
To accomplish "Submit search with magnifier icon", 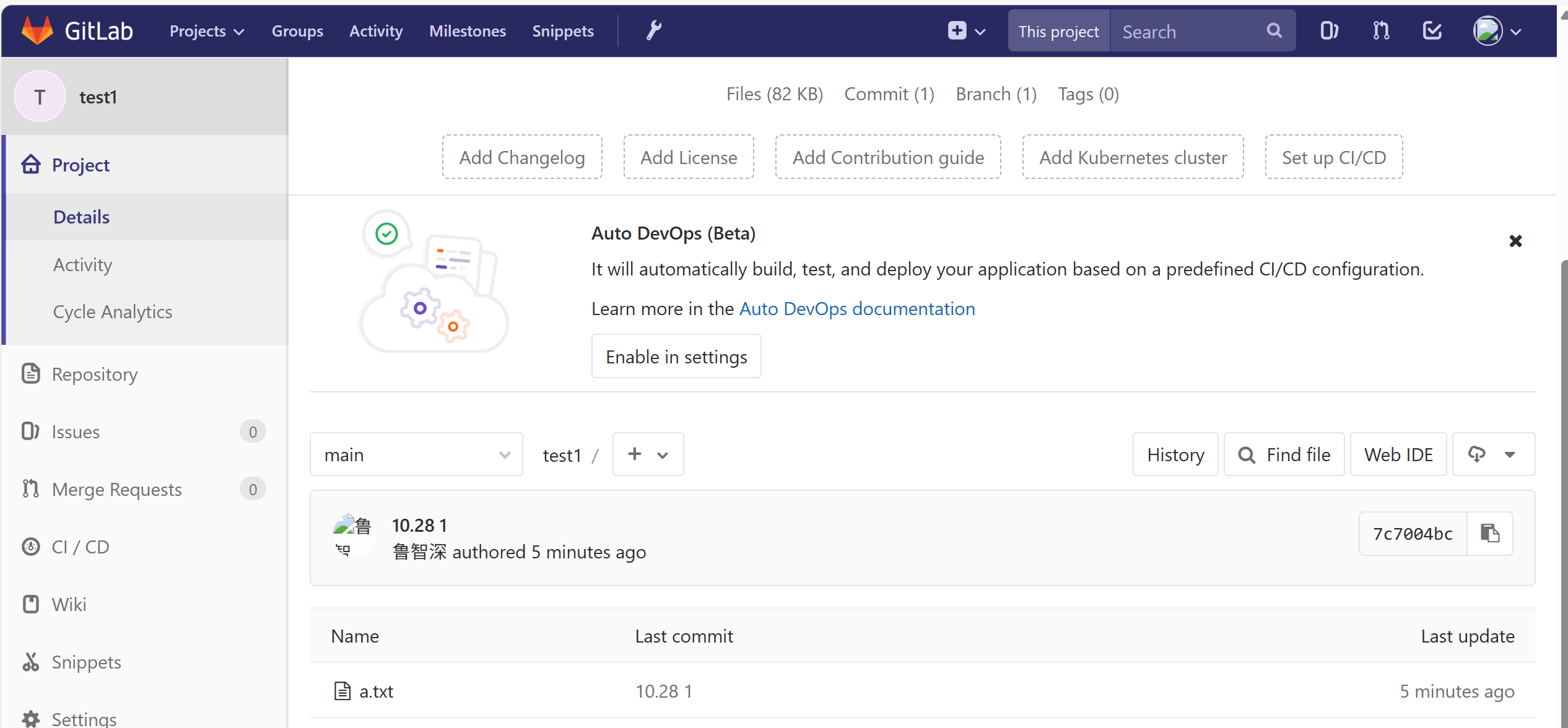I will (1274, 31).
